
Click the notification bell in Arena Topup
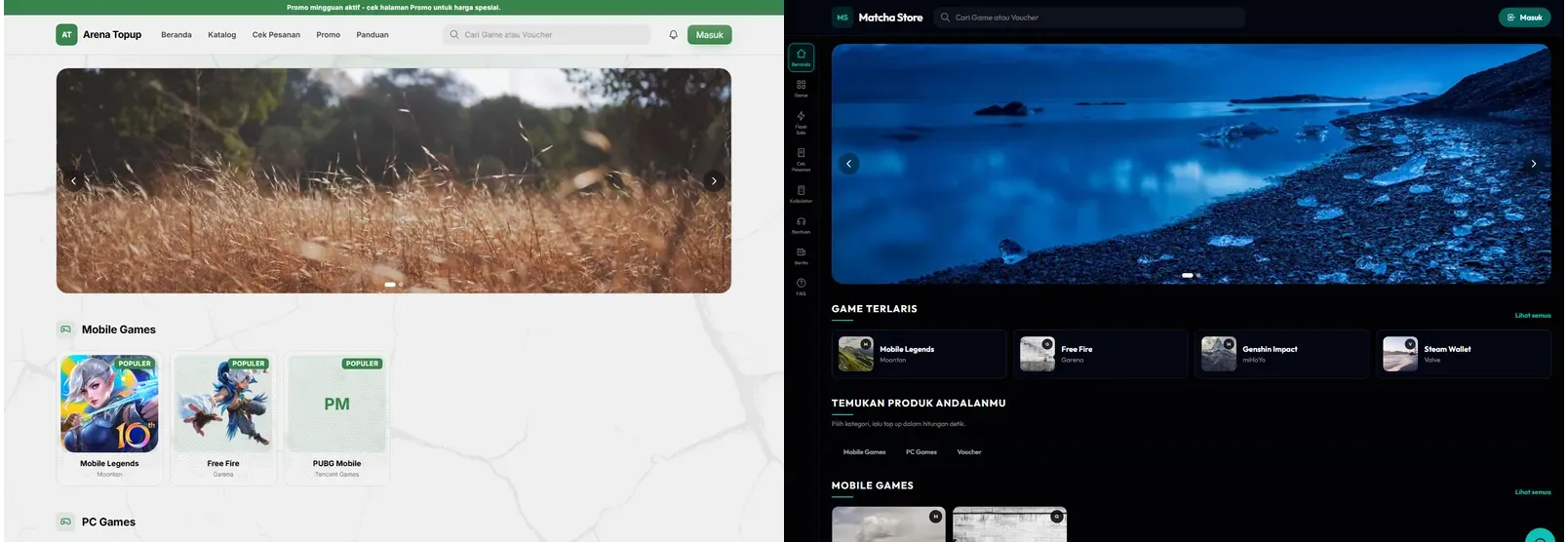[673, 34]
